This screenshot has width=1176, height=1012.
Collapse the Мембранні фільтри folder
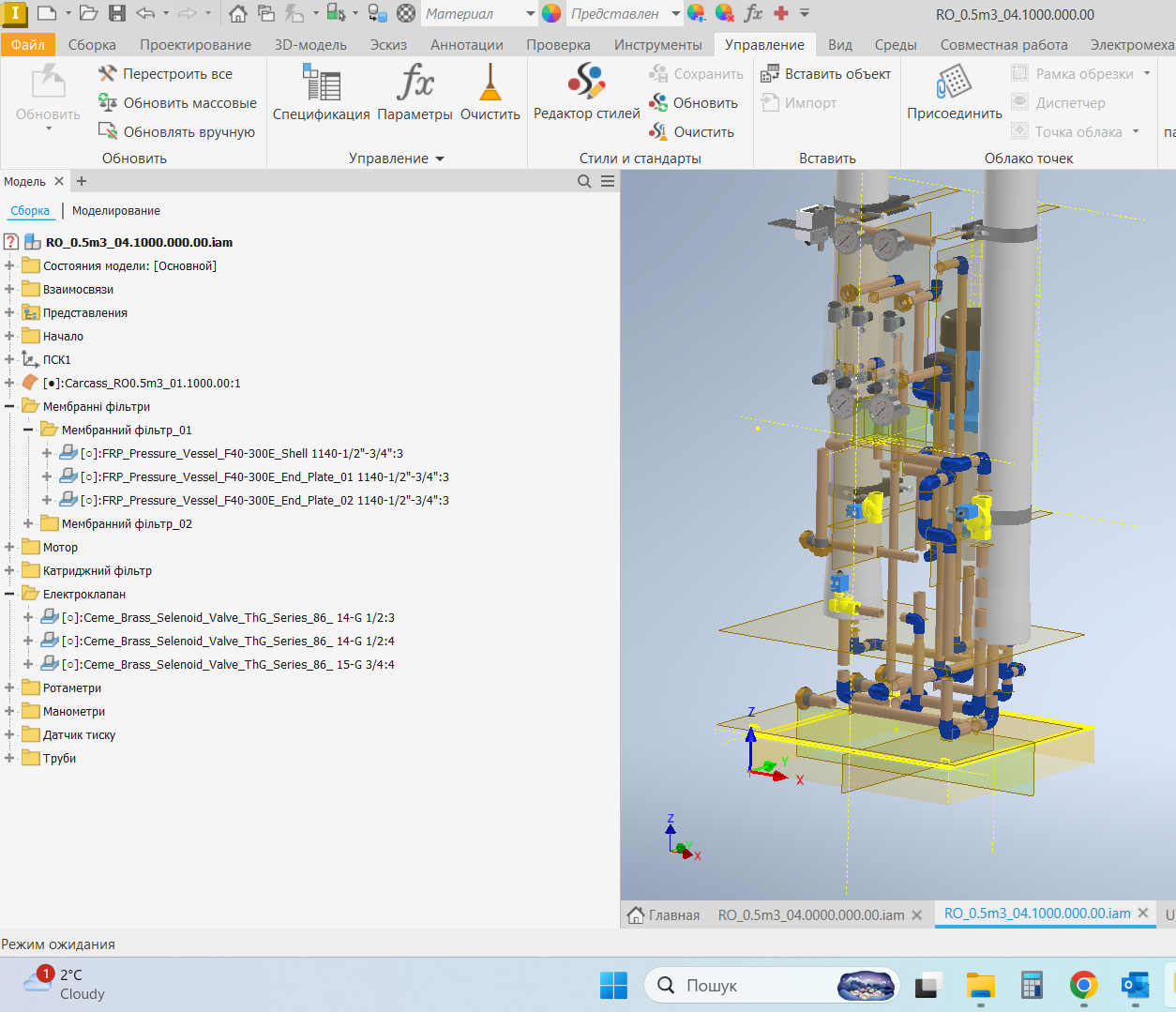point(9,406)
